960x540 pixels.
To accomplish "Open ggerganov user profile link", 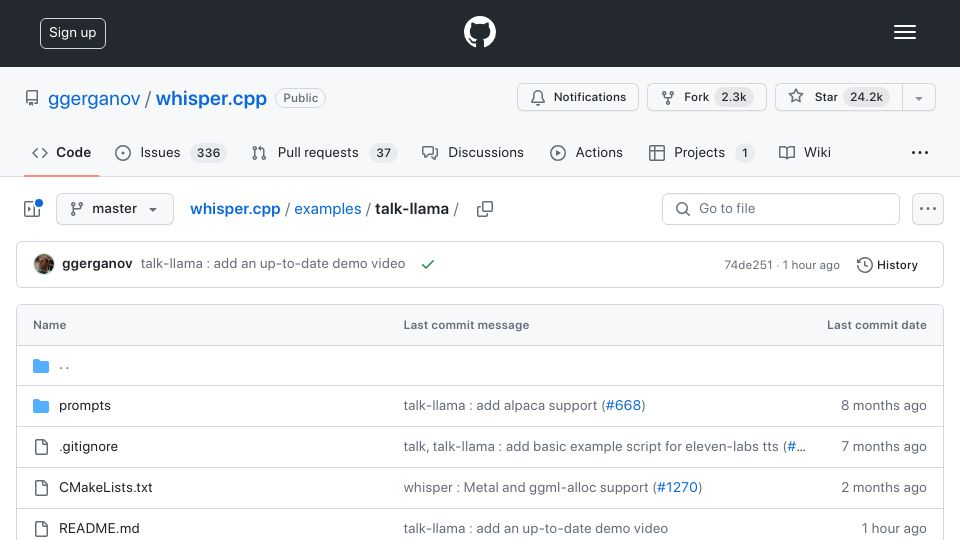I will click(x=94, y=98).
